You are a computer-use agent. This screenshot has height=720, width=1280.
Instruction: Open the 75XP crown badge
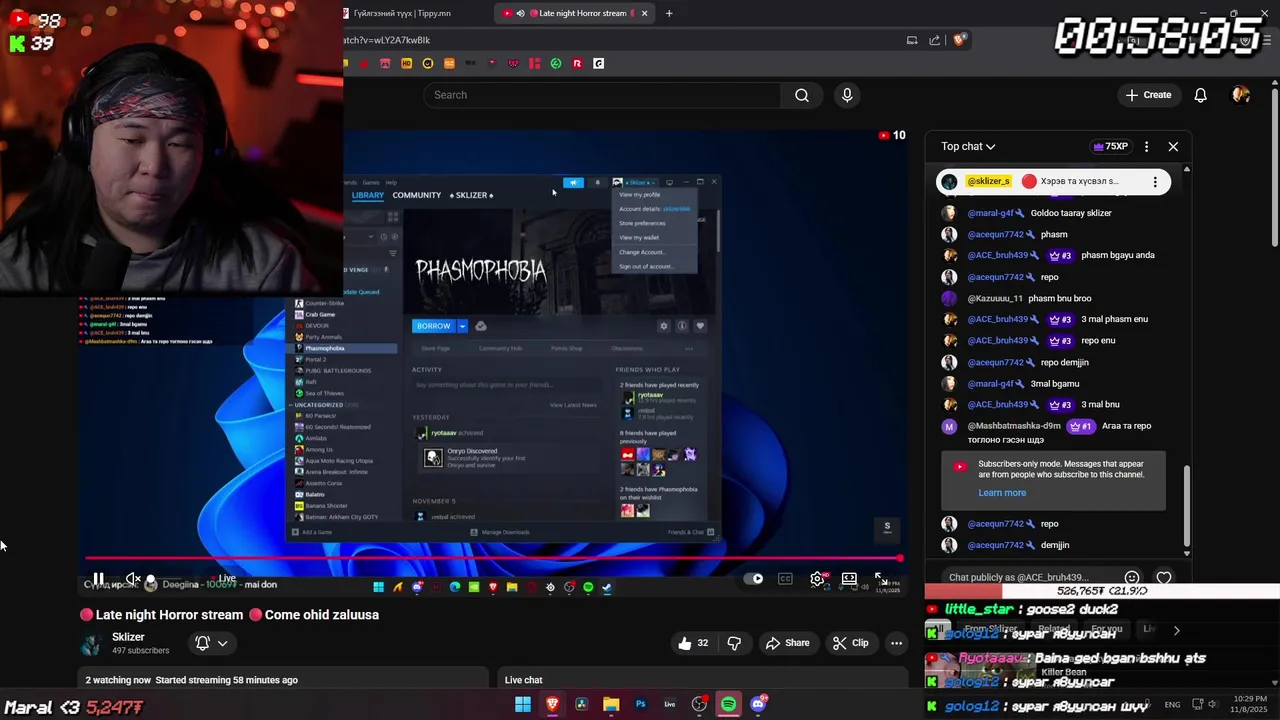coord(1110,147)
